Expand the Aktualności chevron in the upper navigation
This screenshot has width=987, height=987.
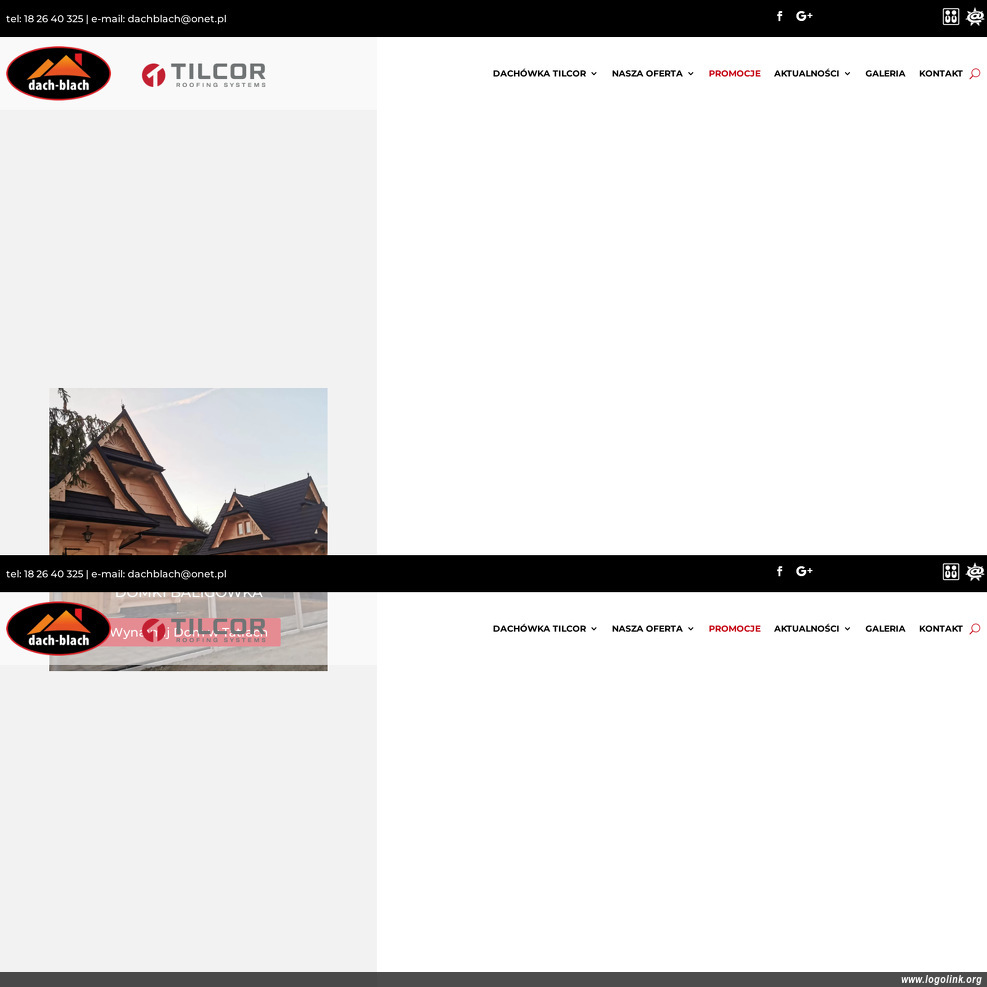click(x=847, y=74)
